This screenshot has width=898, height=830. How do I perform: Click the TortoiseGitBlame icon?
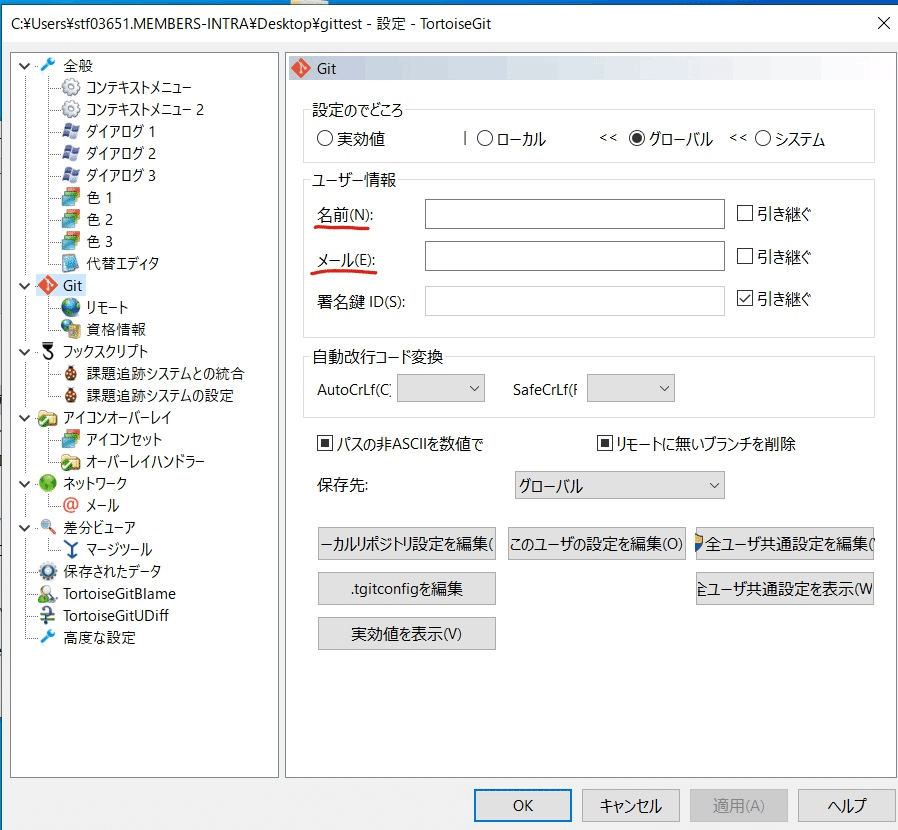[x=48, y=593]
